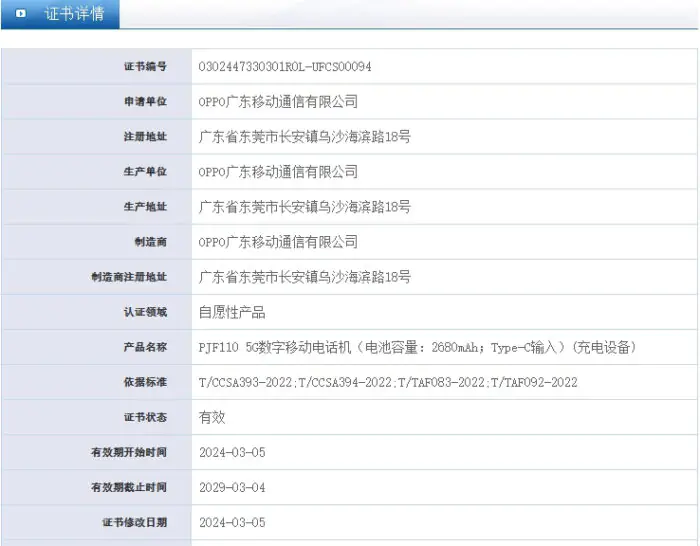700x546 pixels.
Task: Click the 产品名称 label
Action: click(145, 347)
